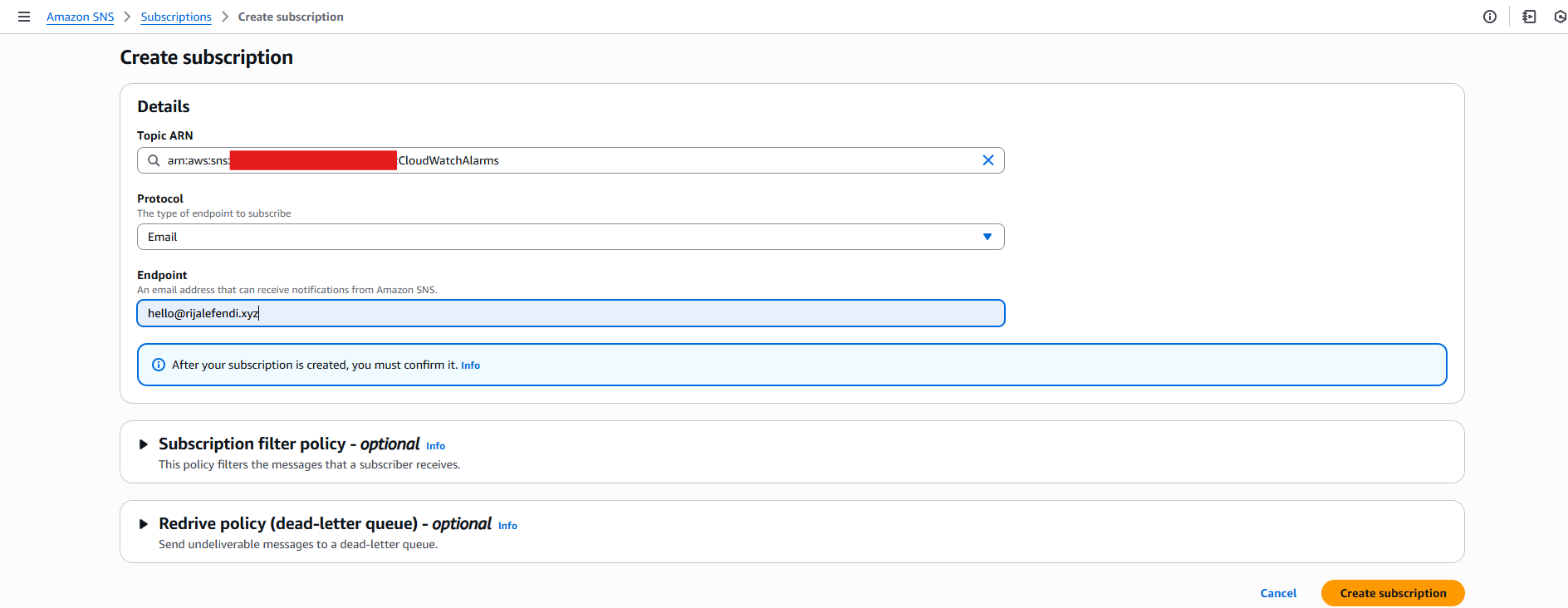Click the Topic ARN search magnifier icon
The image size is (1568, 608).
(154, 160)
